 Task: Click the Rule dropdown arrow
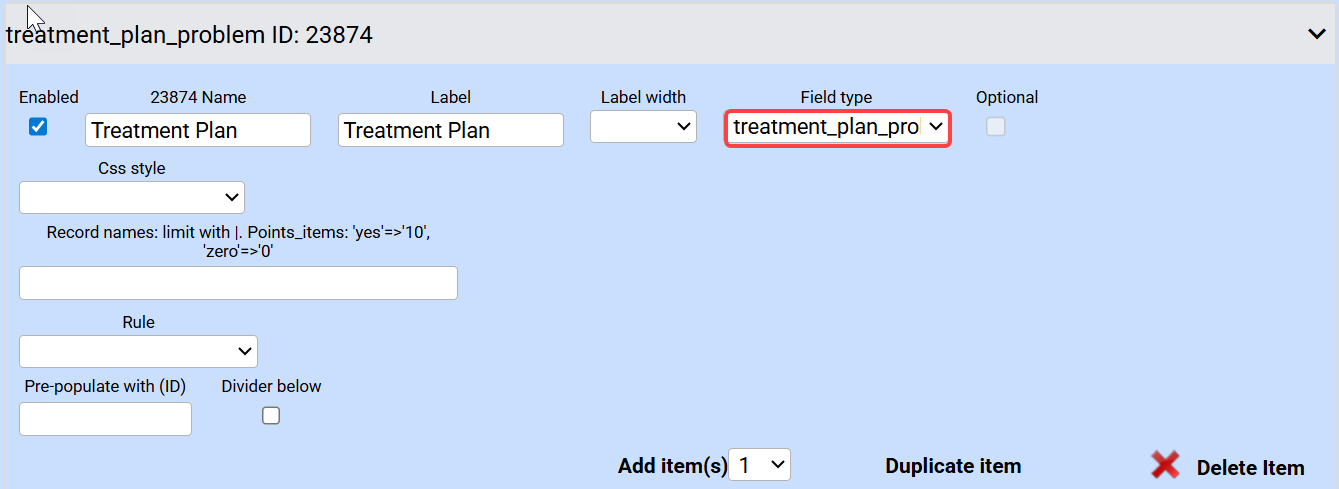click(244, 351)
